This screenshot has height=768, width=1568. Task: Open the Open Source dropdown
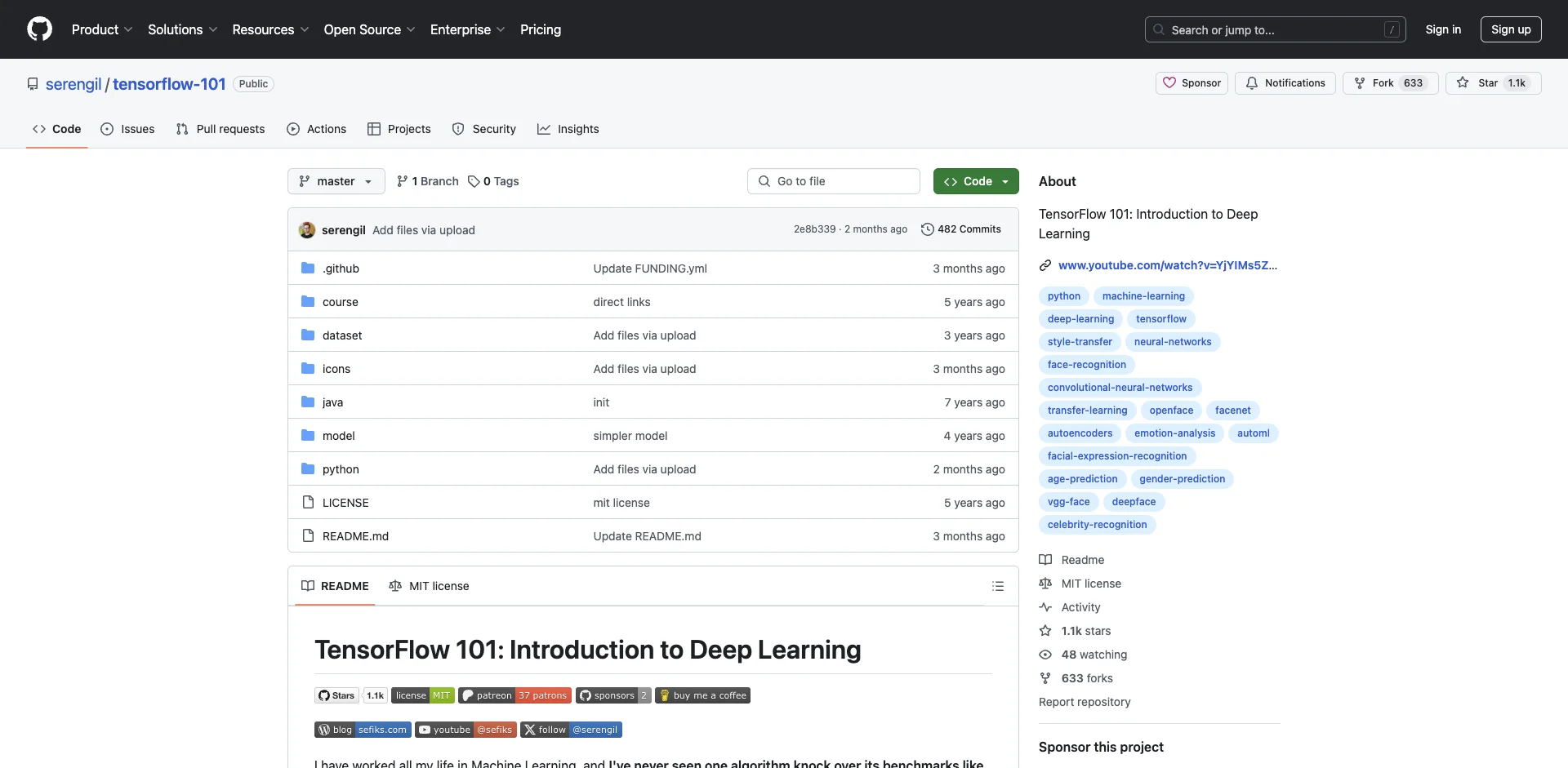[x=370, y=29]
